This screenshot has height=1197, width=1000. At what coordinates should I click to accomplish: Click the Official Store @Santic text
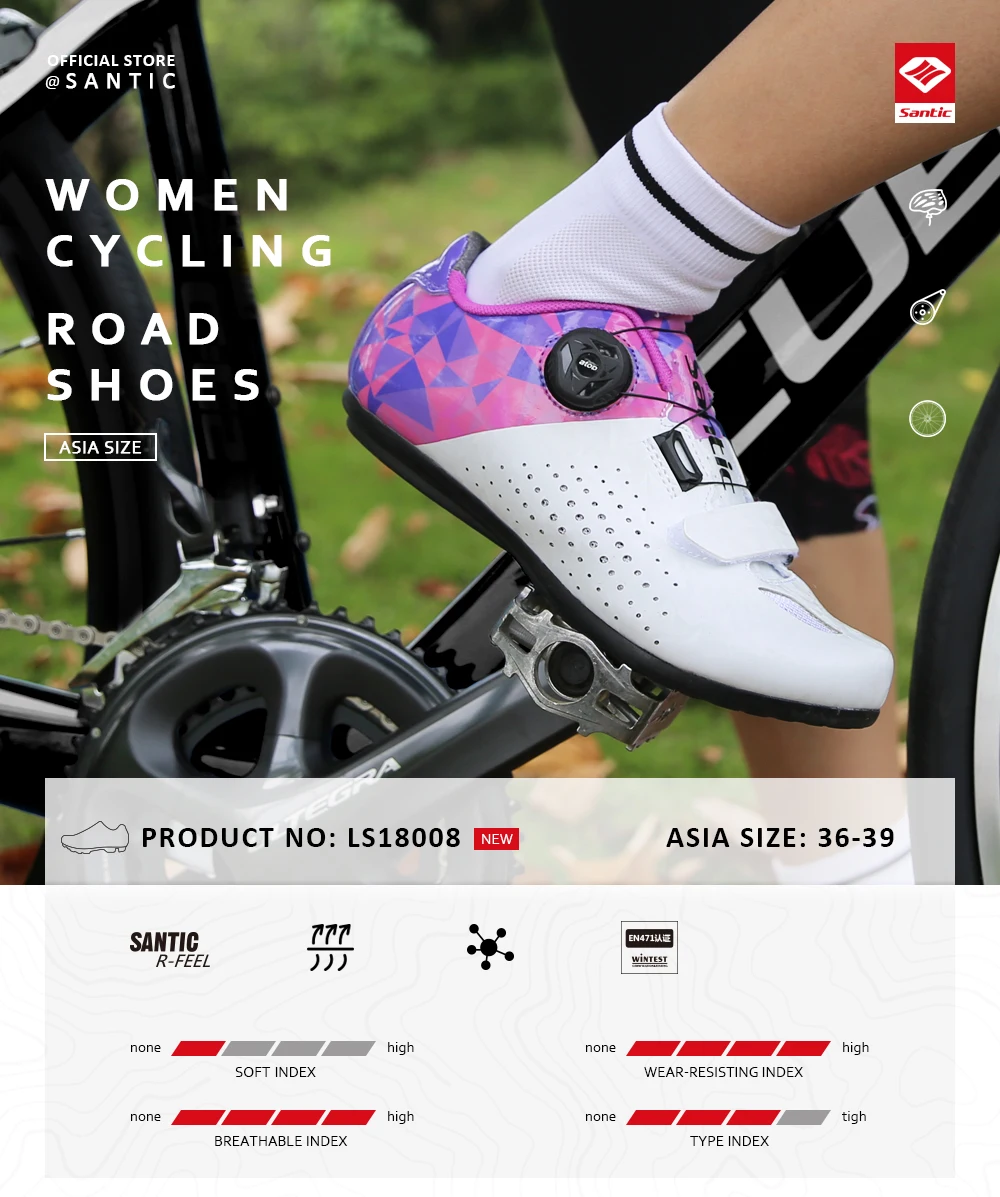[111, 71]
